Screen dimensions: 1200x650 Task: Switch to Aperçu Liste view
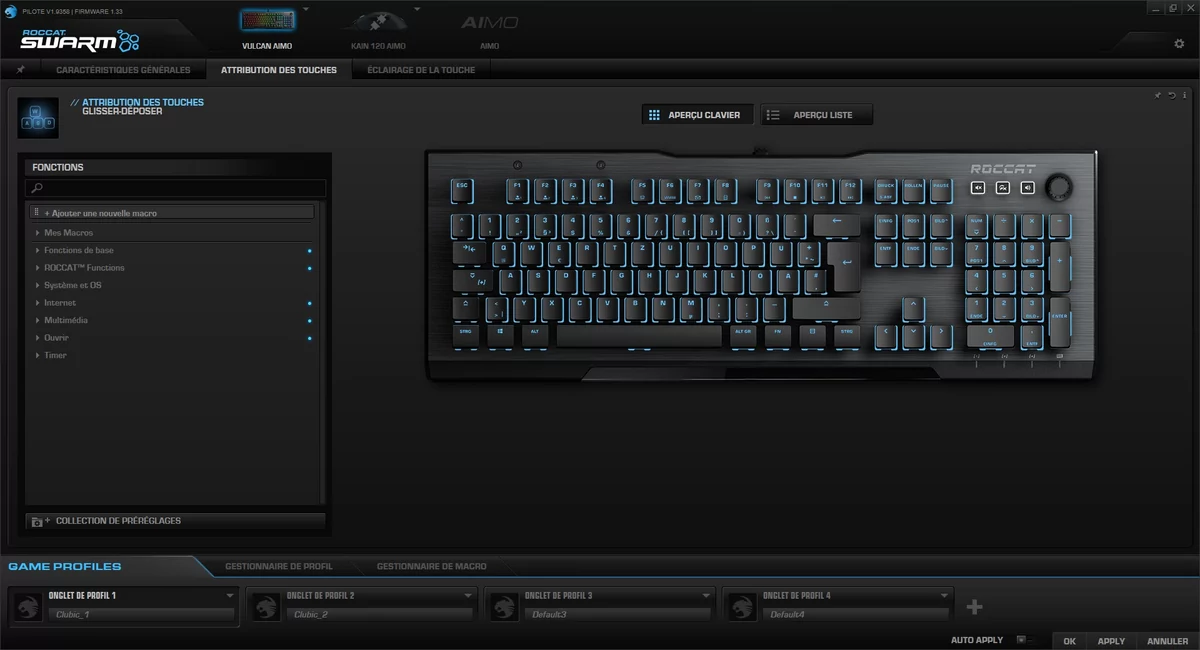pos(816,115)
